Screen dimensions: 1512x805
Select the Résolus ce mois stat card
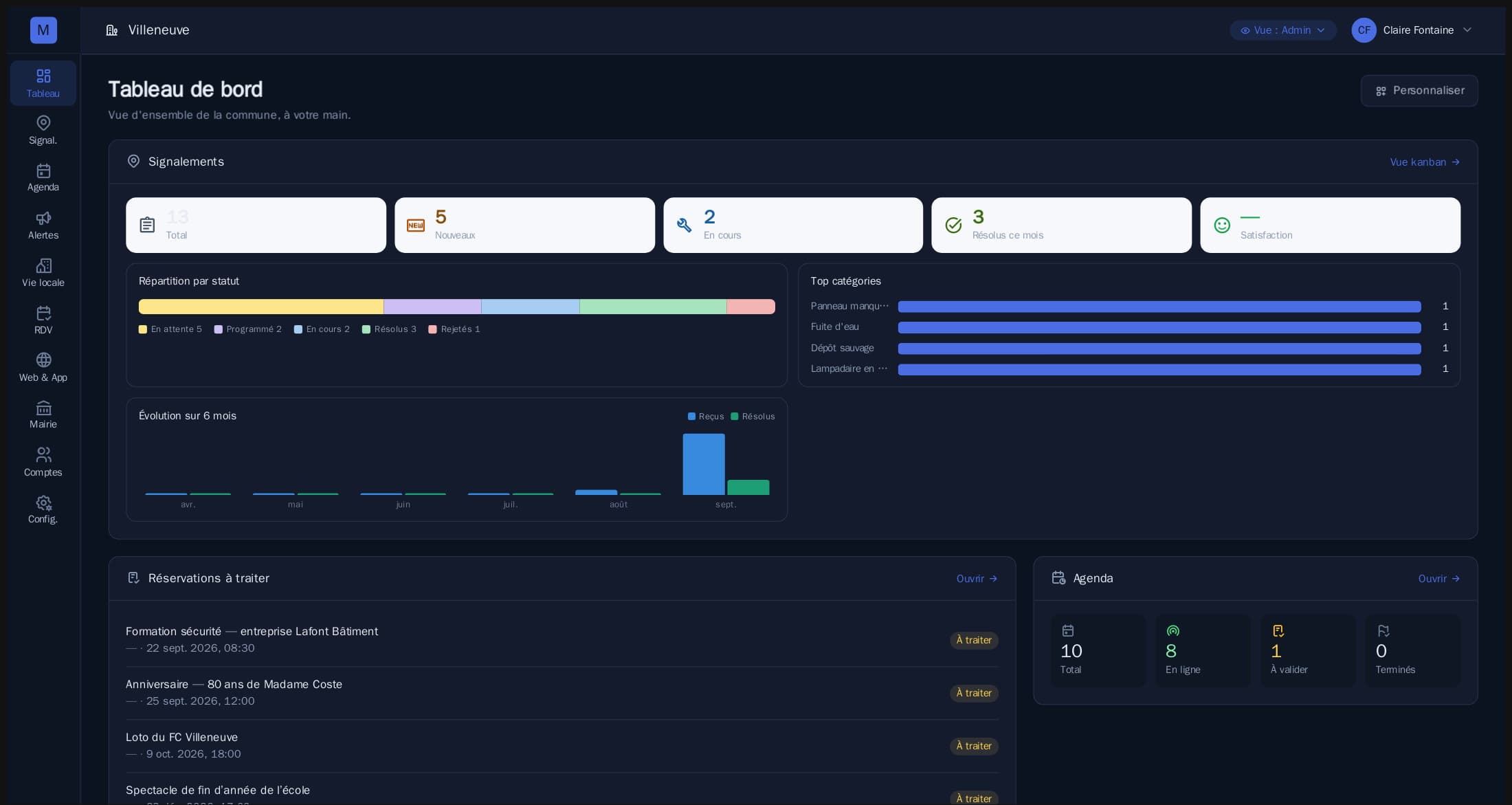pyautogui.click(x=1061, y=225)
